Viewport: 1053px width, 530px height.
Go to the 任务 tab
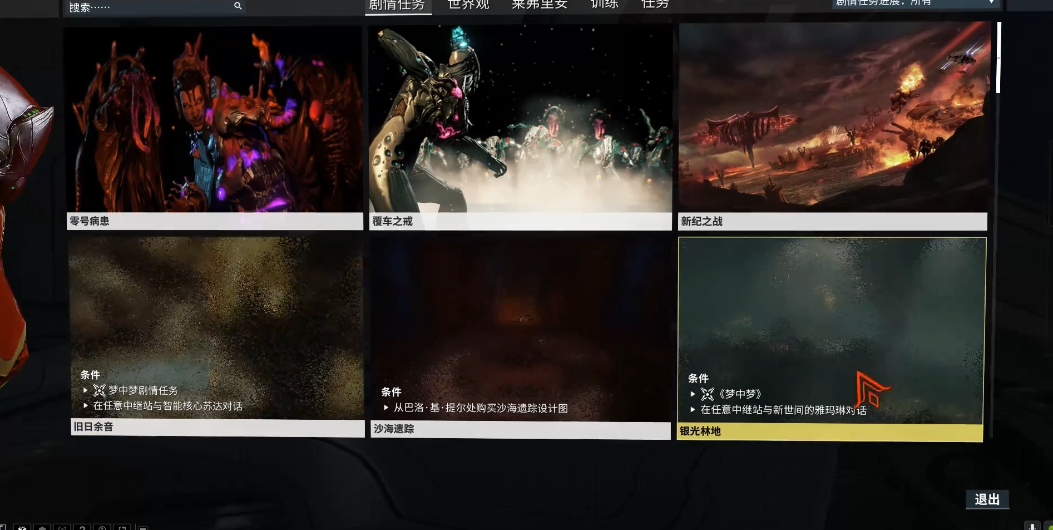tap(655, 5)
